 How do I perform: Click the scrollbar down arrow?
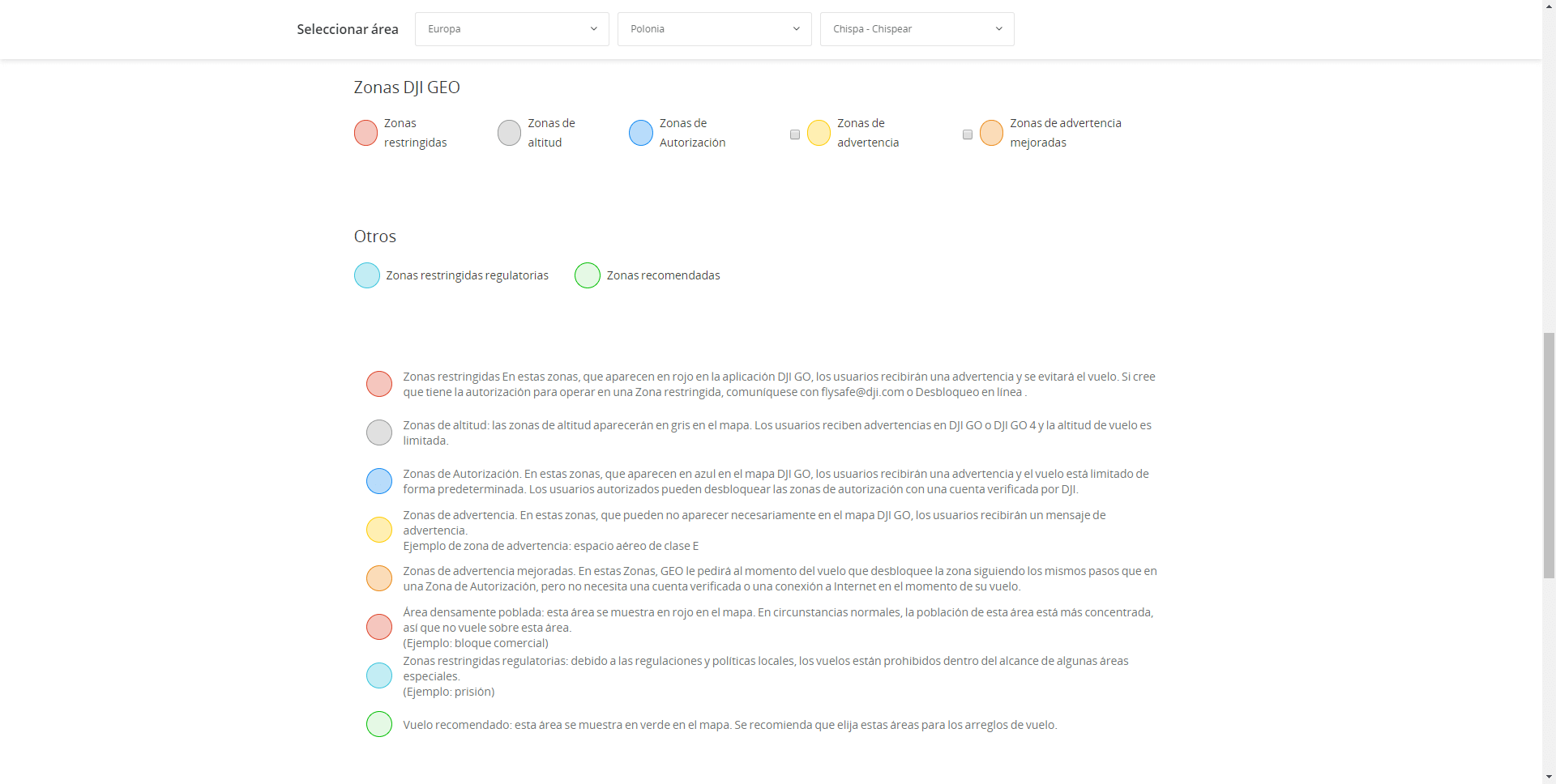coord(1549,778)
